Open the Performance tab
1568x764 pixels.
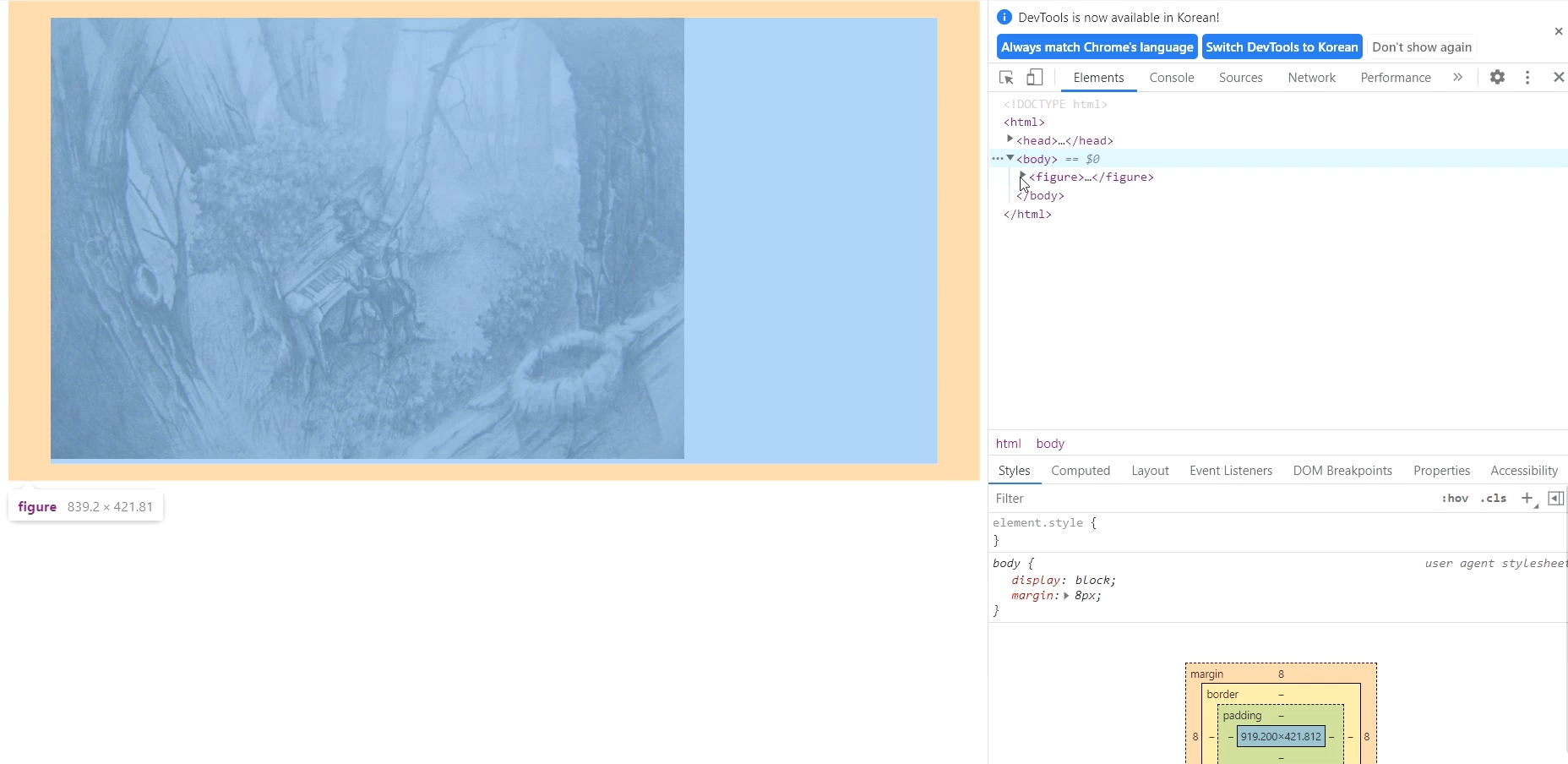[1395, 78]
